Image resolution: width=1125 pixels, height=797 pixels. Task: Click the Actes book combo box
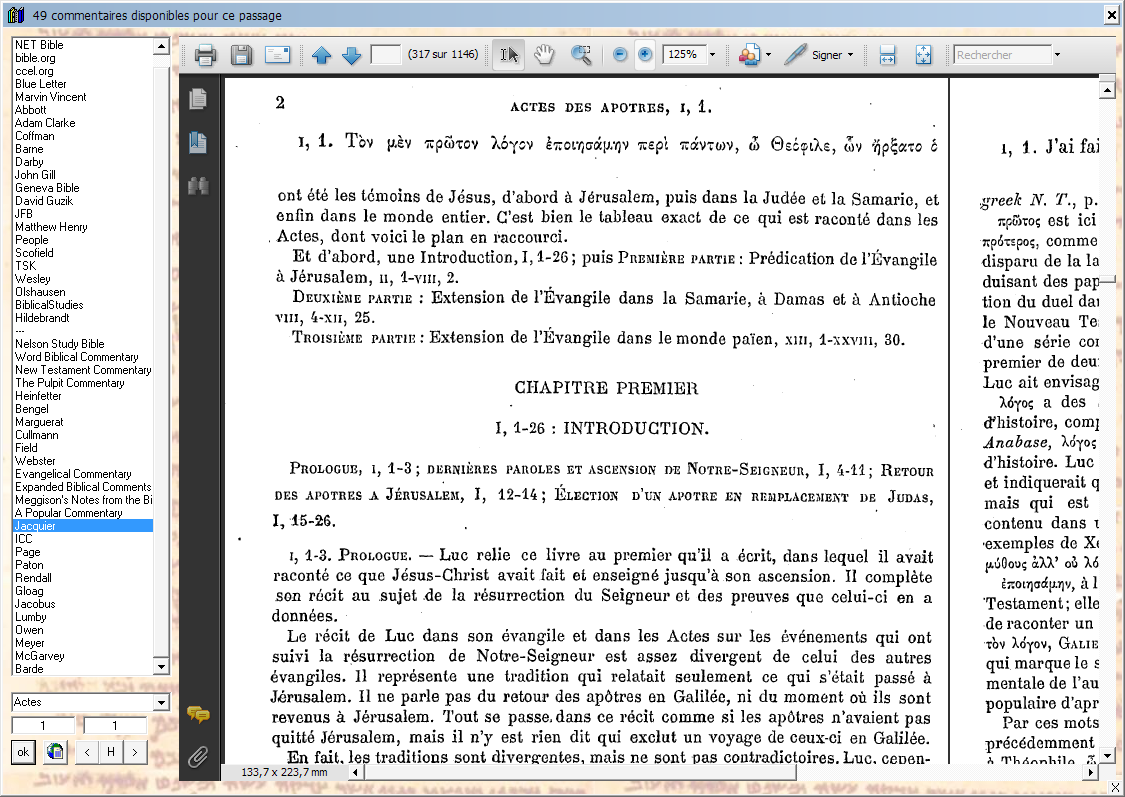(90, 702)
